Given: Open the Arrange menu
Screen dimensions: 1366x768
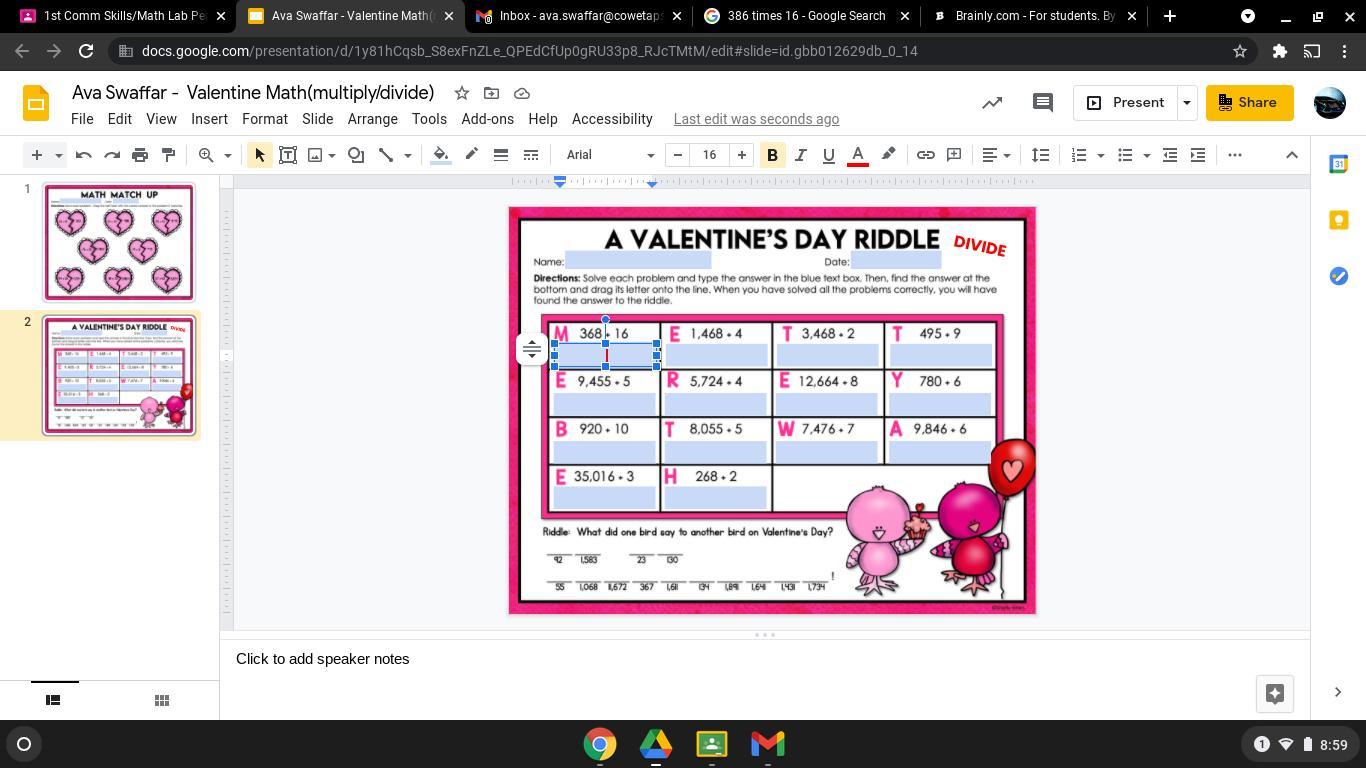Looking at the screenshot, I should (x=373, y=119).
